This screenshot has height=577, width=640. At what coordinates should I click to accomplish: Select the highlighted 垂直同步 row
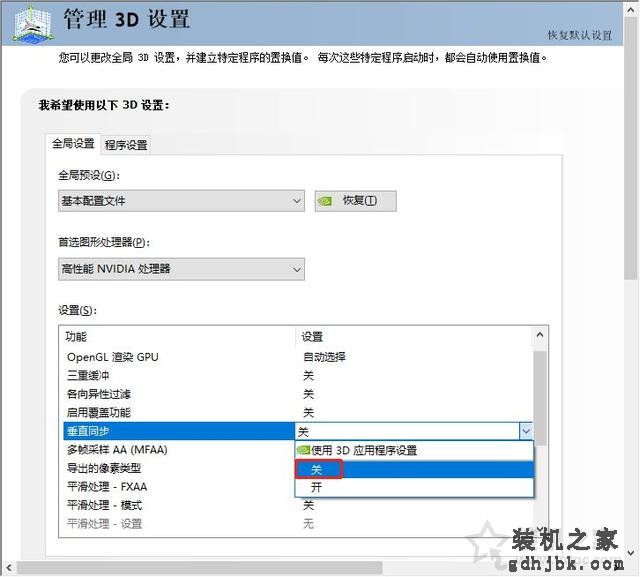click(179, 431)
